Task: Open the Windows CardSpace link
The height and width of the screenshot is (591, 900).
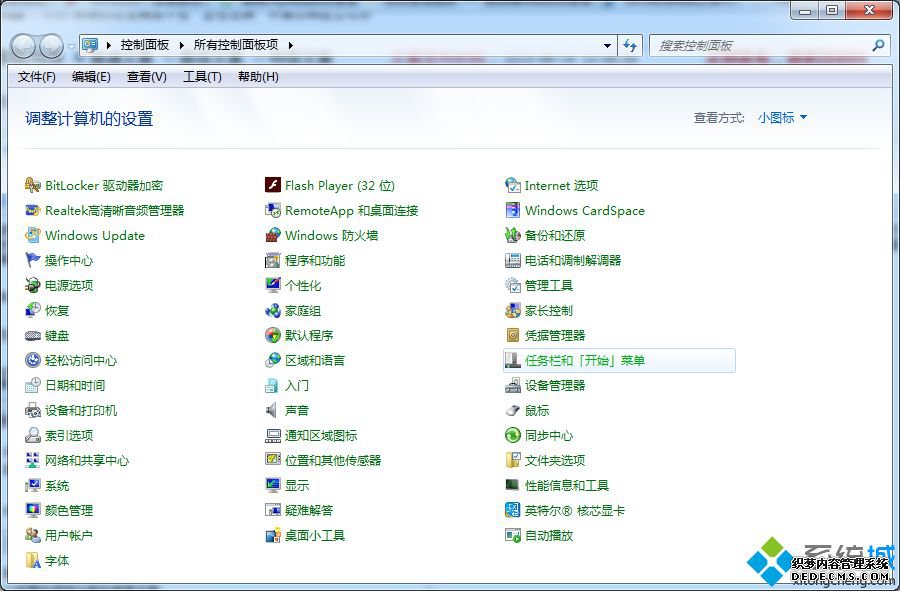Action: point(584,211)
